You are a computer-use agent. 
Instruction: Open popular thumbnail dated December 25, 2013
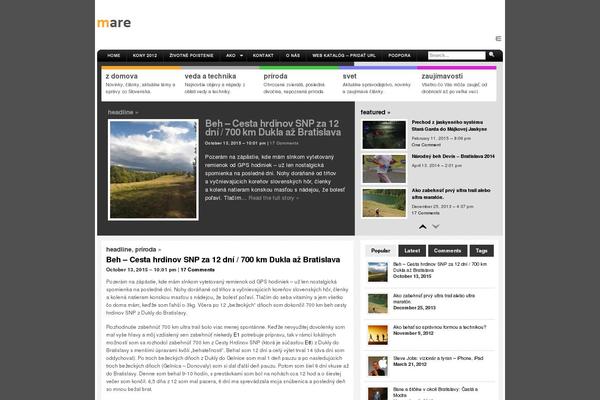(378, 303)
